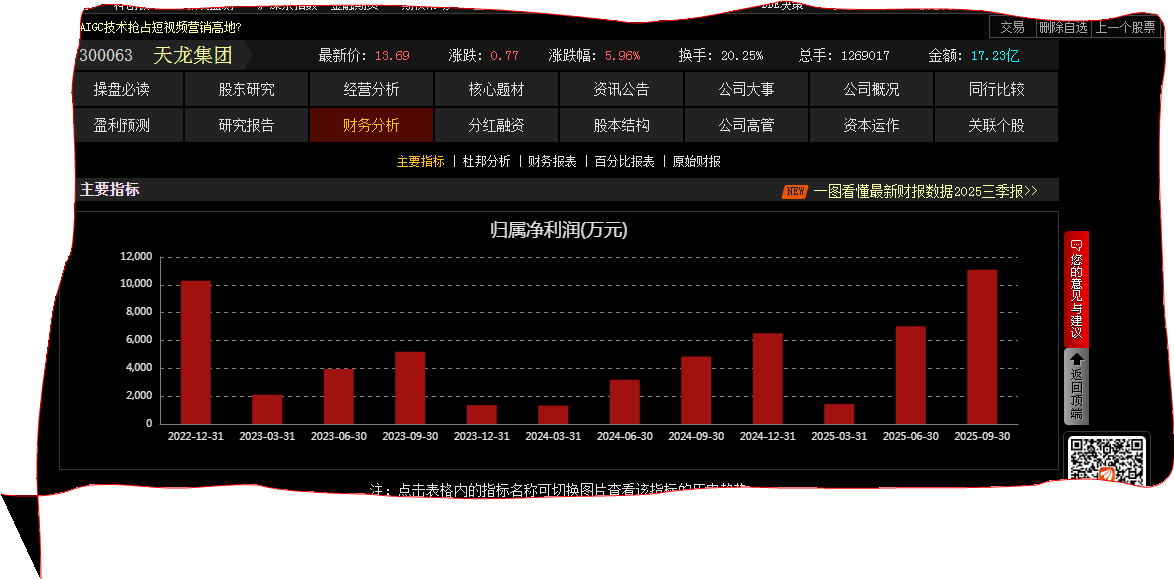Select the 公司大事 tab

pos(746,90)
